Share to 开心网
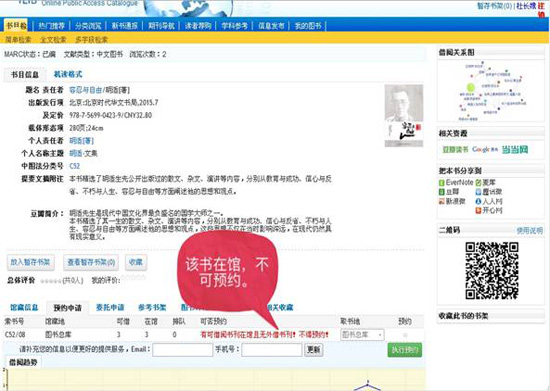The width and height of the screenshot is (550, 391). point(489,210)
